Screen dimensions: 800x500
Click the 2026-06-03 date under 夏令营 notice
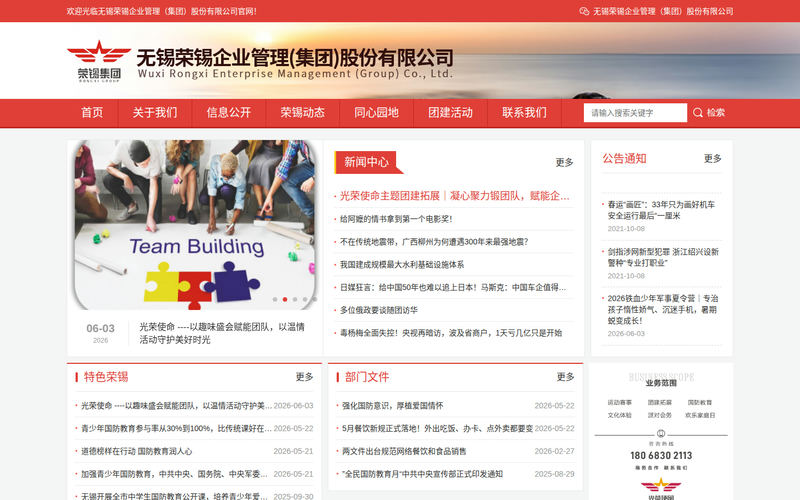tap(626, 334)
